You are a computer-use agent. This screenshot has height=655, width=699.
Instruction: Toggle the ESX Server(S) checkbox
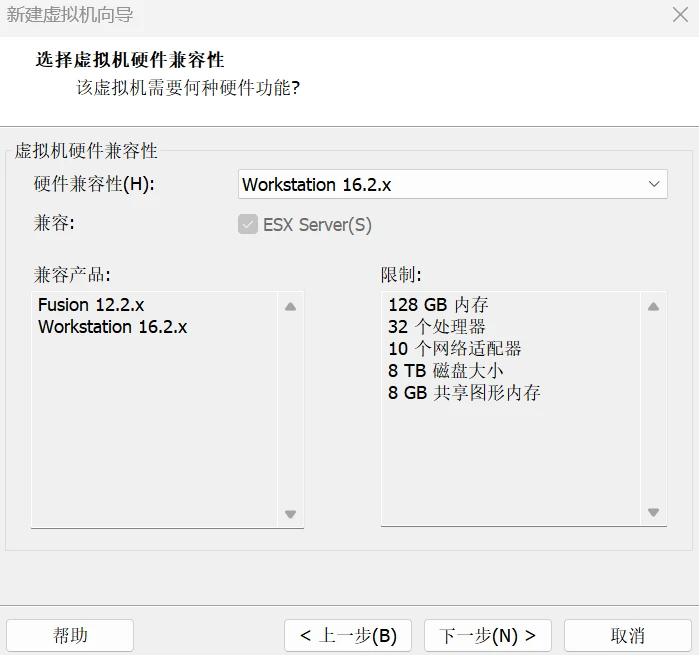tap(248, 224)
